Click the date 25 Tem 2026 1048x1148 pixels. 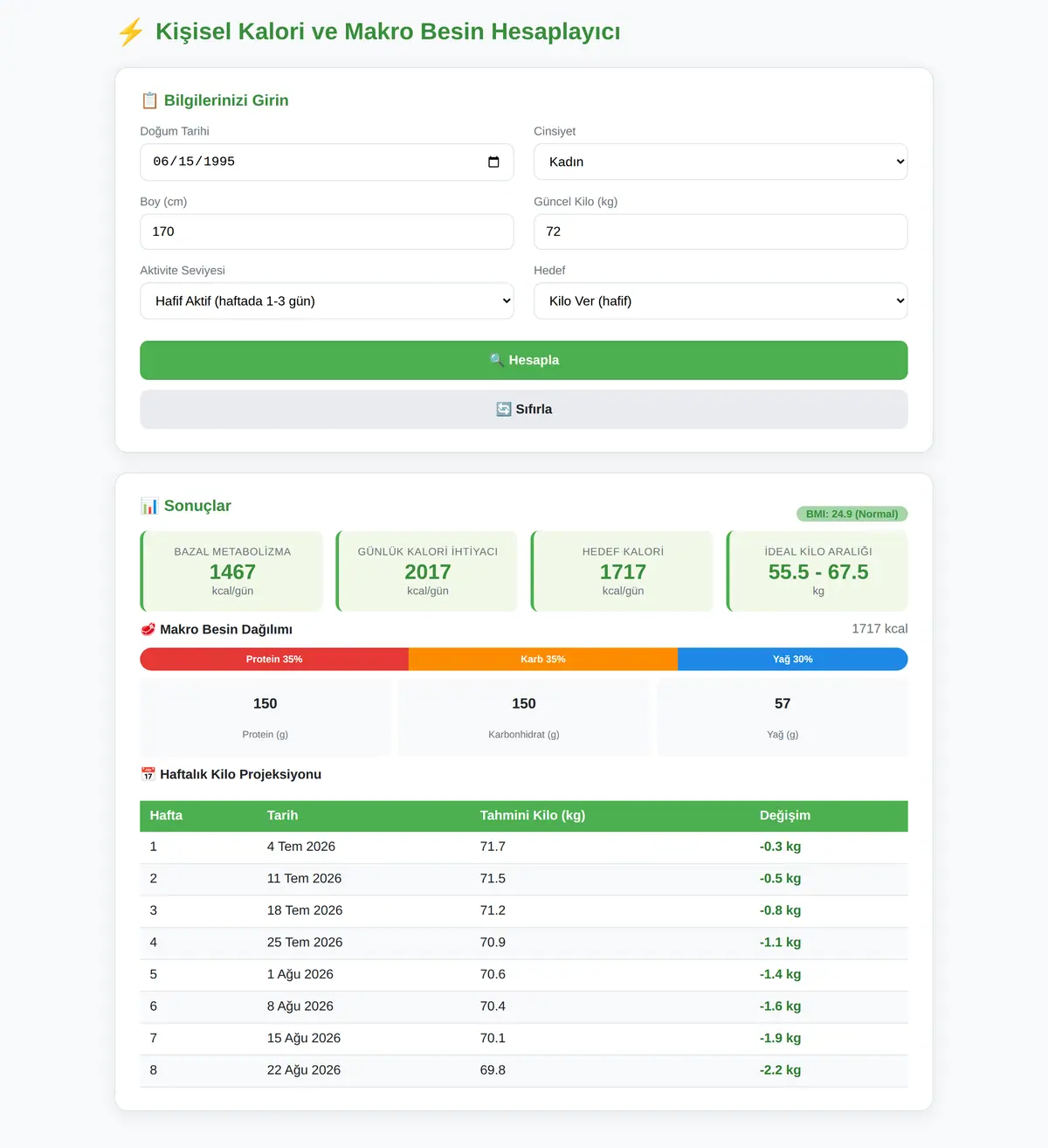coord(305,943)
